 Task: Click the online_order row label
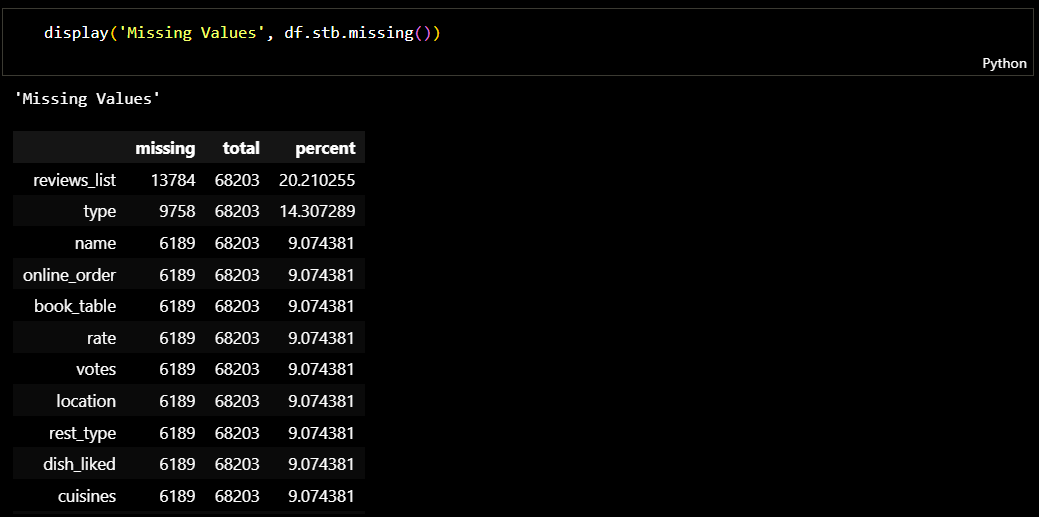(x=70, y=275)
